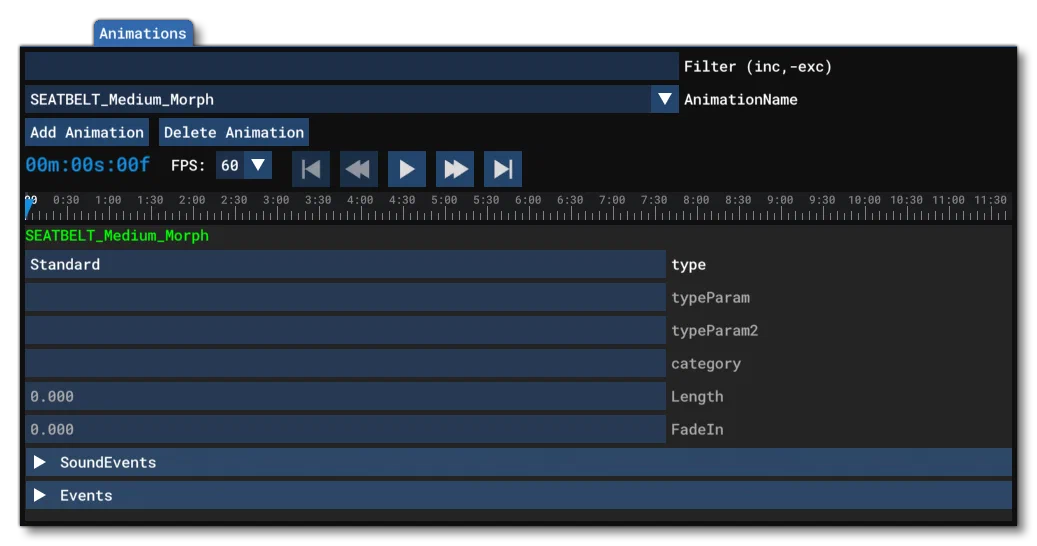Click the Length value 0.000 field
This screenshot has height=546, width=1037.
click(345, 397)
